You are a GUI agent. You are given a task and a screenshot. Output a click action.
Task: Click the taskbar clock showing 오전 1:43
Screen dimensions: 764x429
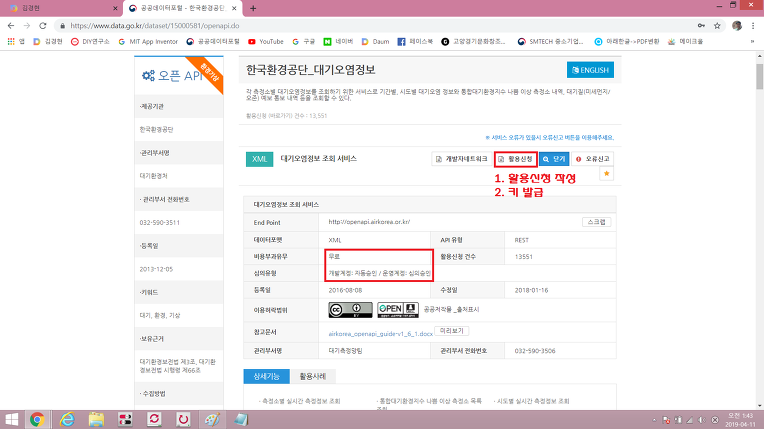(x=741, y=420)
